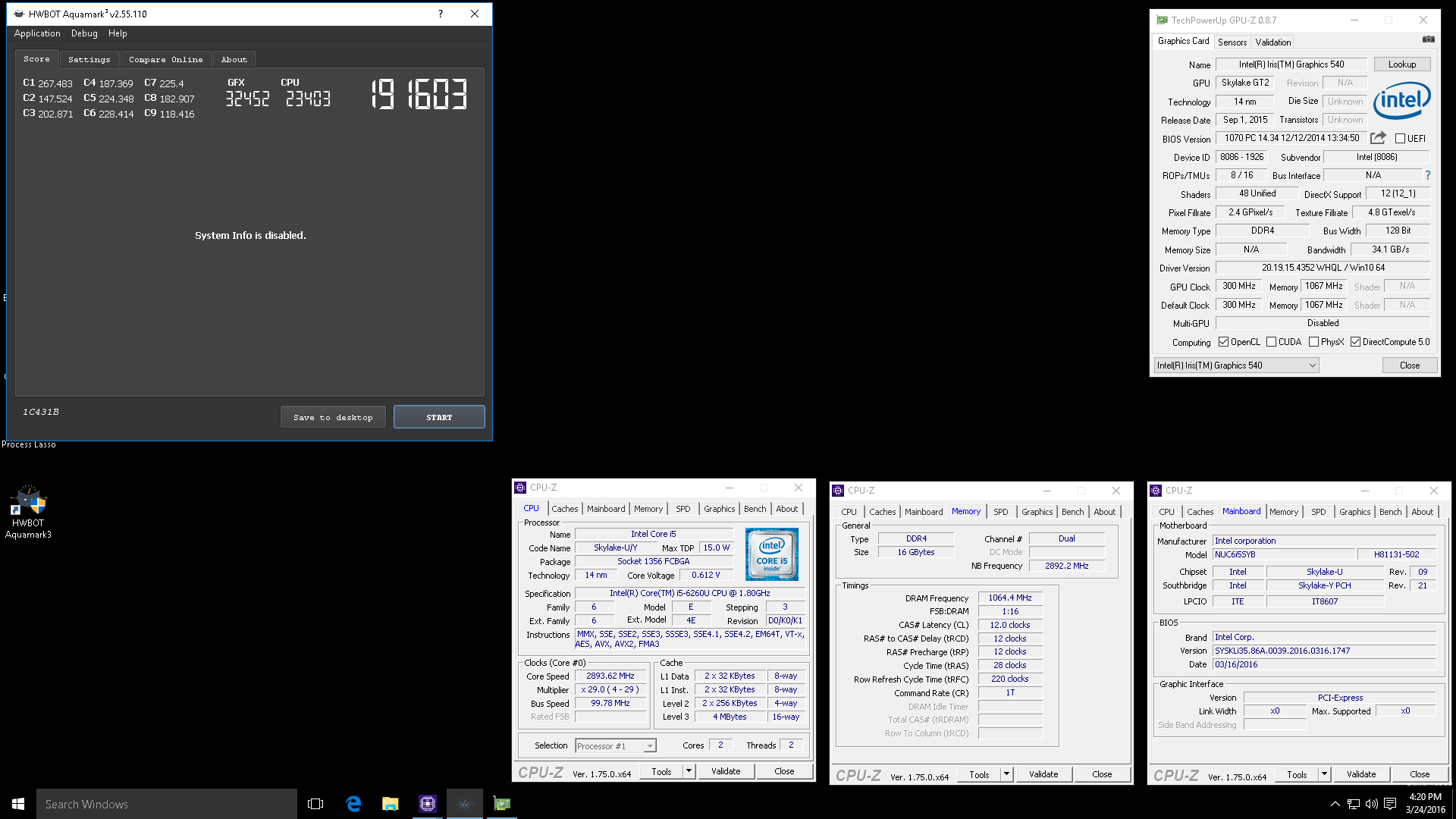Expand the Tools arrow in CPU tab window
Screen dimensions: 1456x819
pyautogui.click(x=689, y=771)
